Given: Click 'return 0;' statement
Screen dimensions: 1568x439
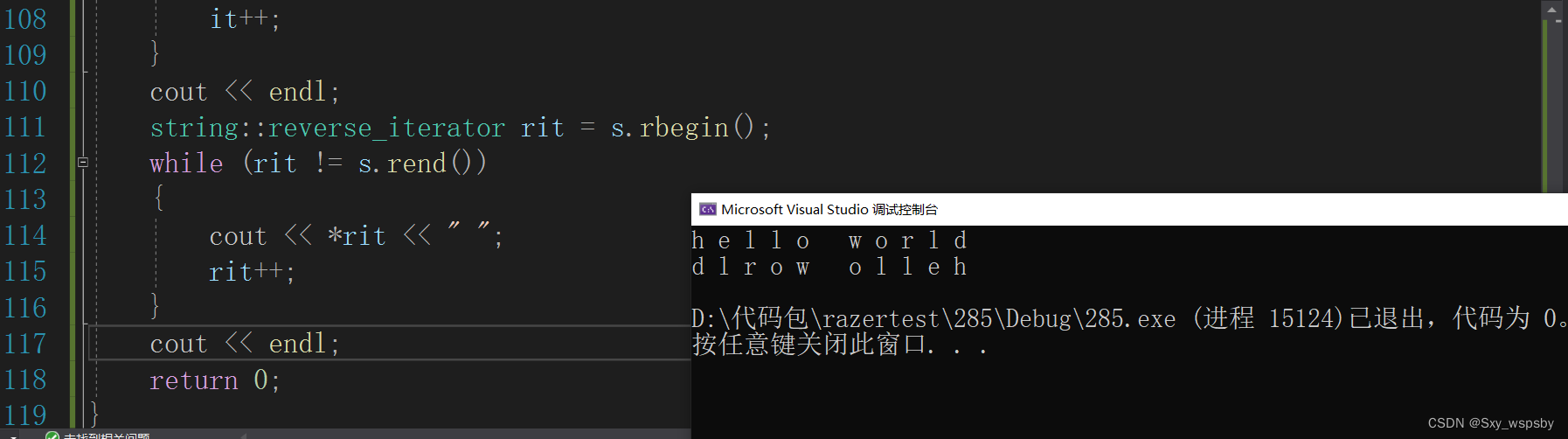Looking at the screenshot, I should (215, 380).
